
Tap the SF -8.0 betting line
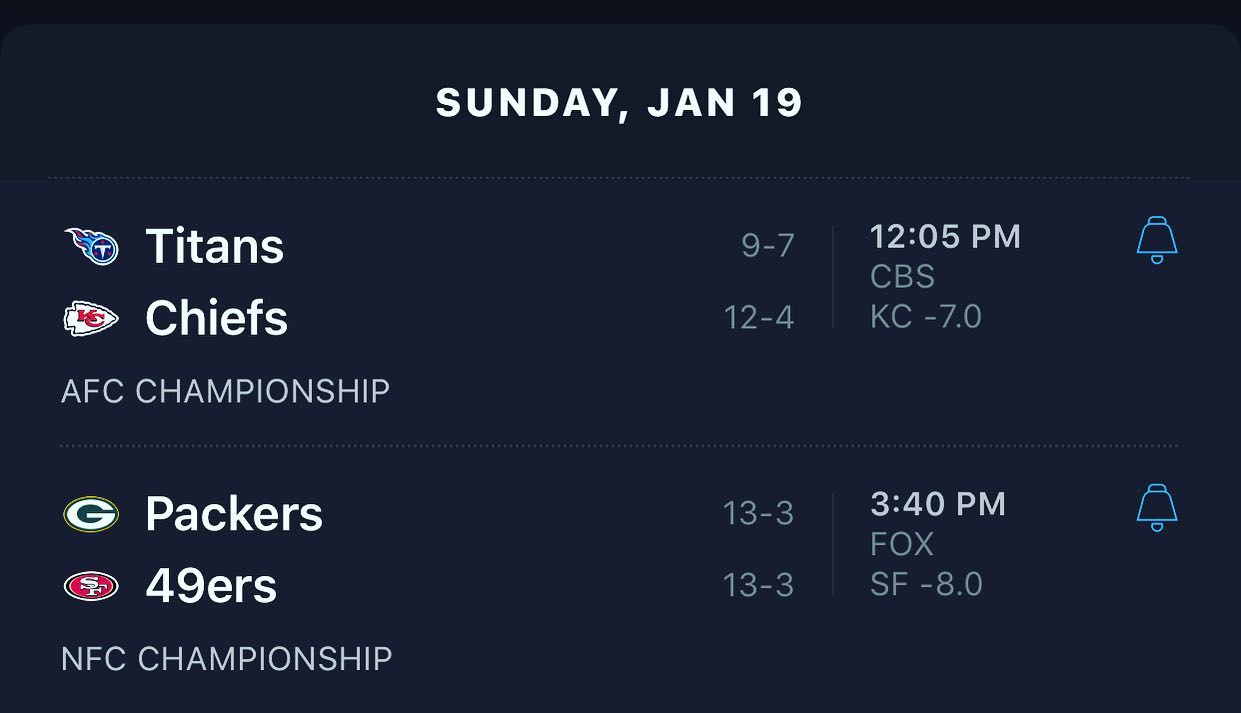[x=926, y=584]
